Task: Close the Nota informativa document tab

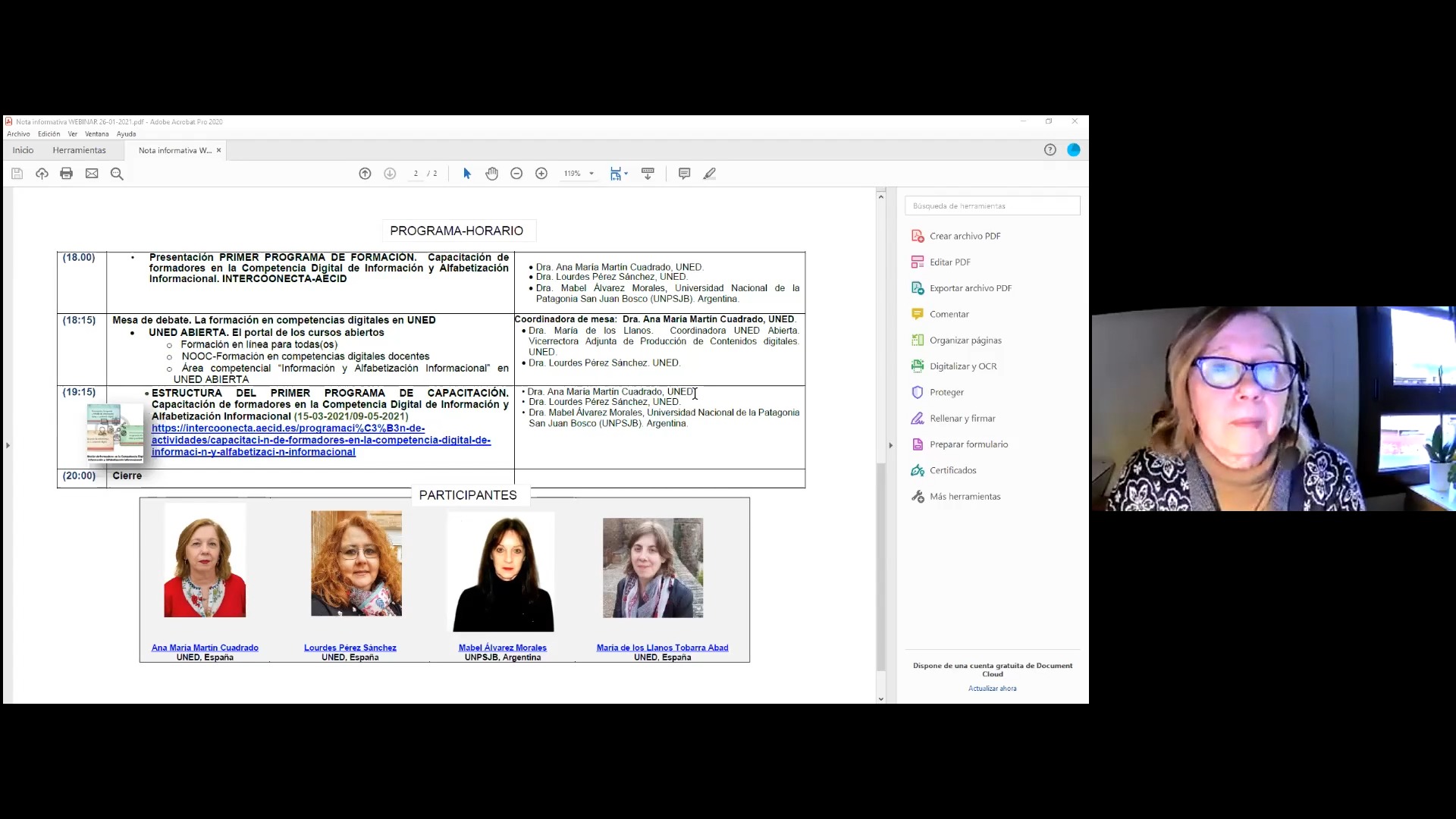Action: pos(219,150)
